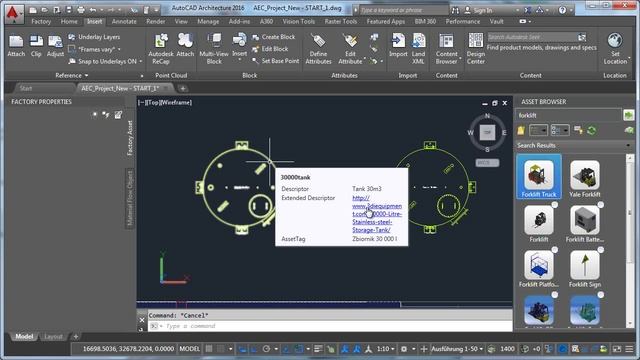Image resolution: width=640 pixels, height=360 pixels.
Task: Click the yellow folder icon in Asset Browser
Action: (521, 131)
